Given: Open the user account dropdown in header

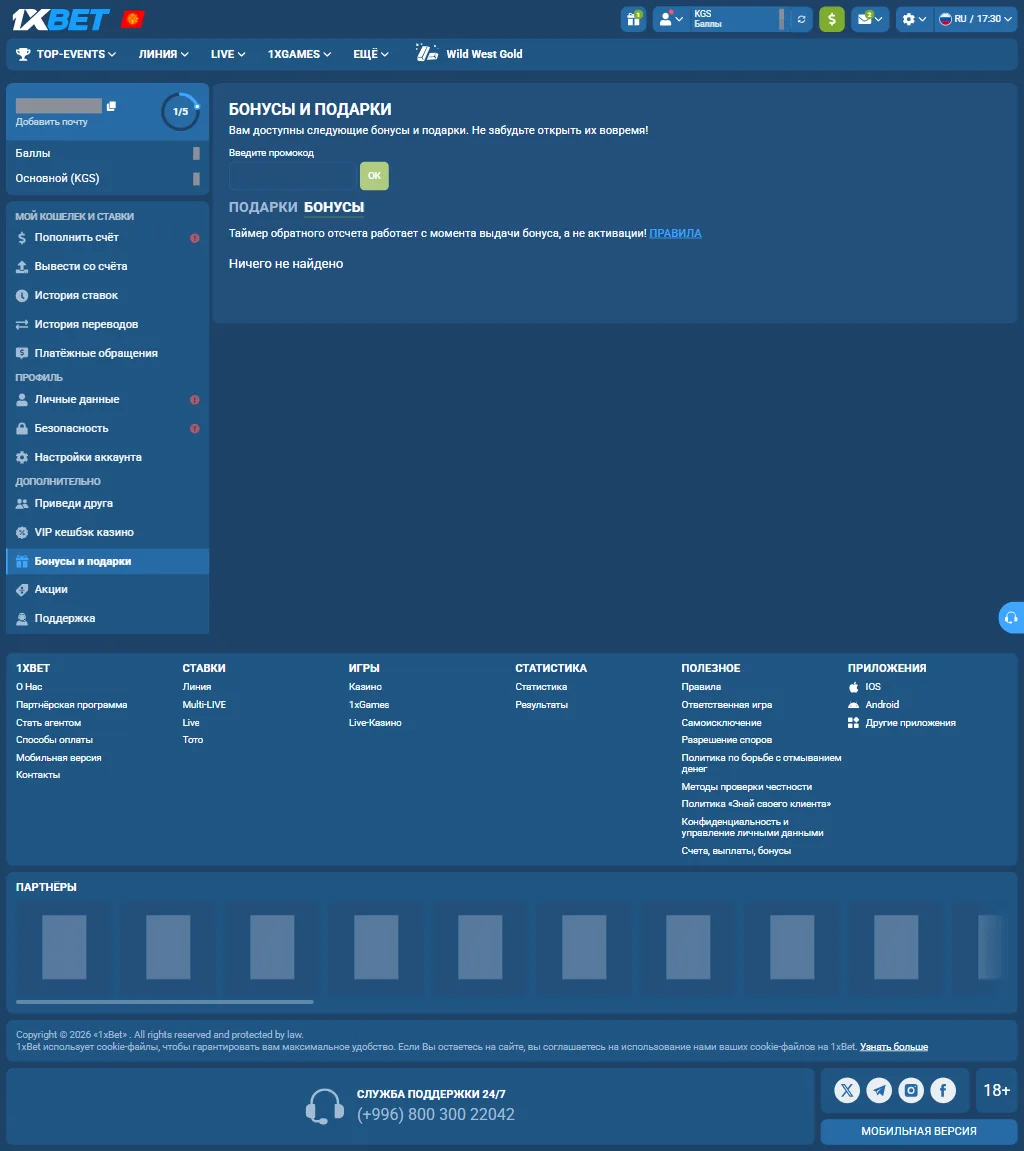Looking at the screenshot, I should pos(672,19).
